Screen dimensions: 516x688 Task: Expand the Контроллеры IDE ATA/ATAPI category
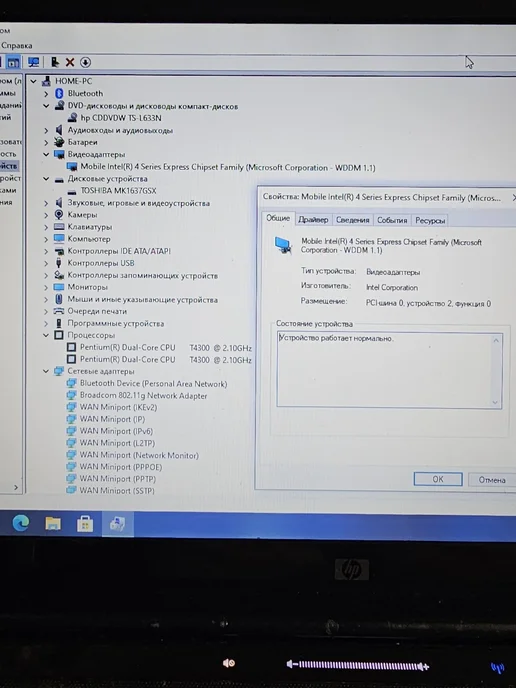coord(46,251)
